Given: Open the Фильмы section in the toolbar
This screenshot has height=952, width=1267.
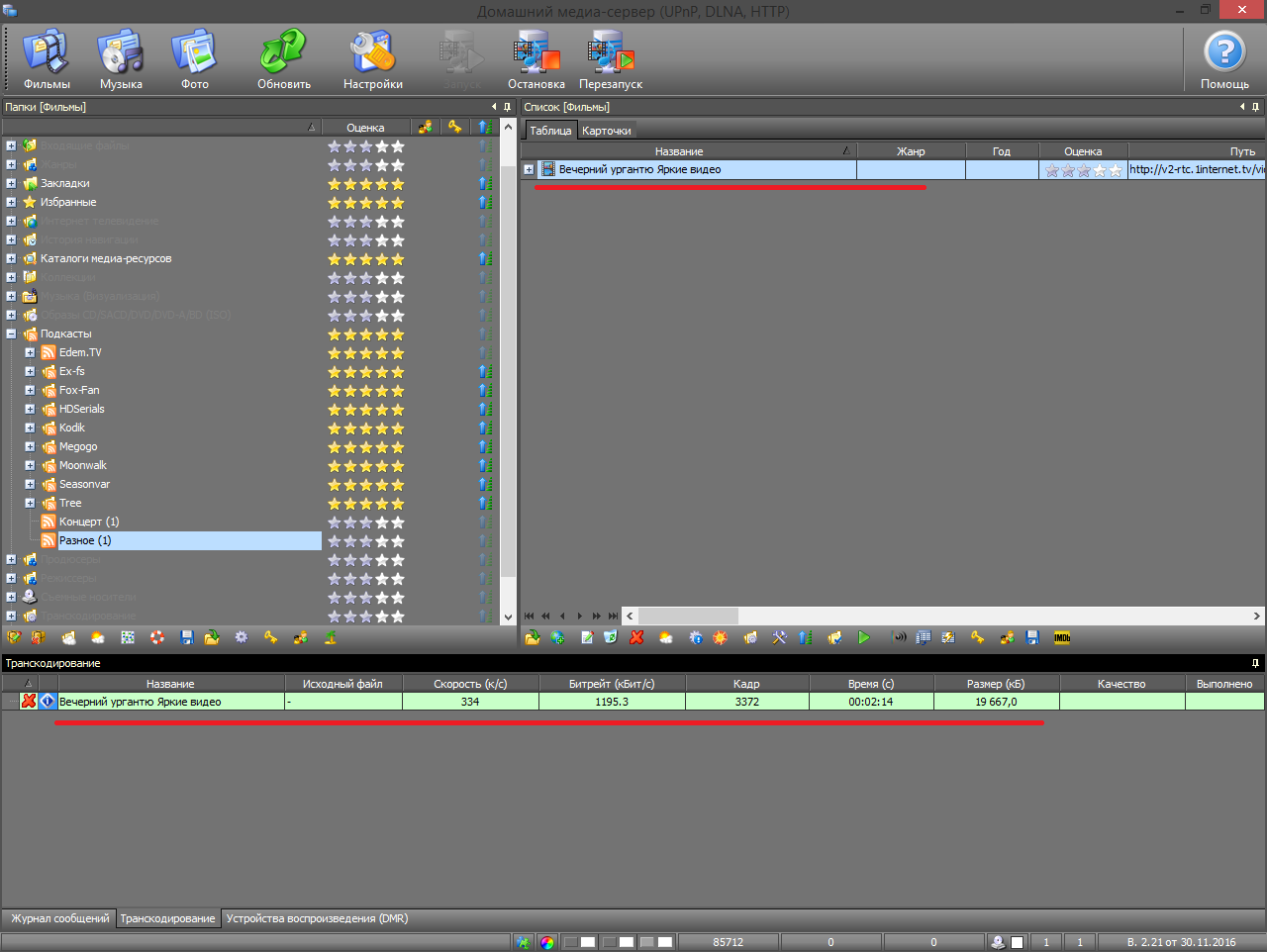Looking at the screenshot, I should coord(47,60).
